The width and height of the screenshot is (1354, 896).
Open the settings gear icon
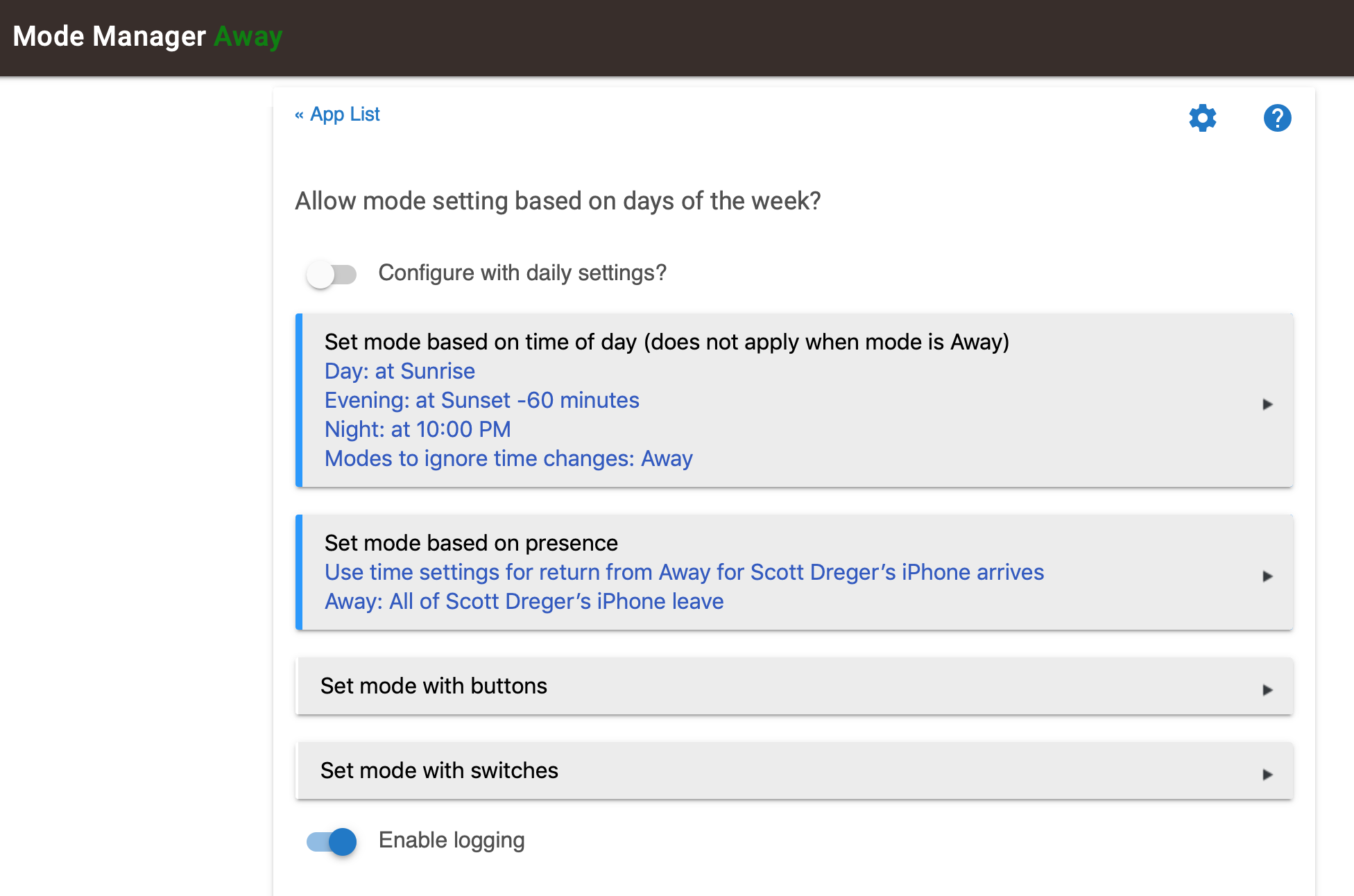coord(1203,118)
